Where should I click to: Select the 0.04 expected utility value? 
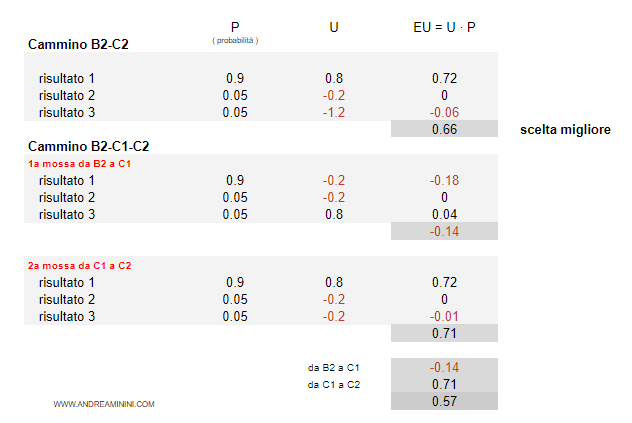(x=444, y=214)
